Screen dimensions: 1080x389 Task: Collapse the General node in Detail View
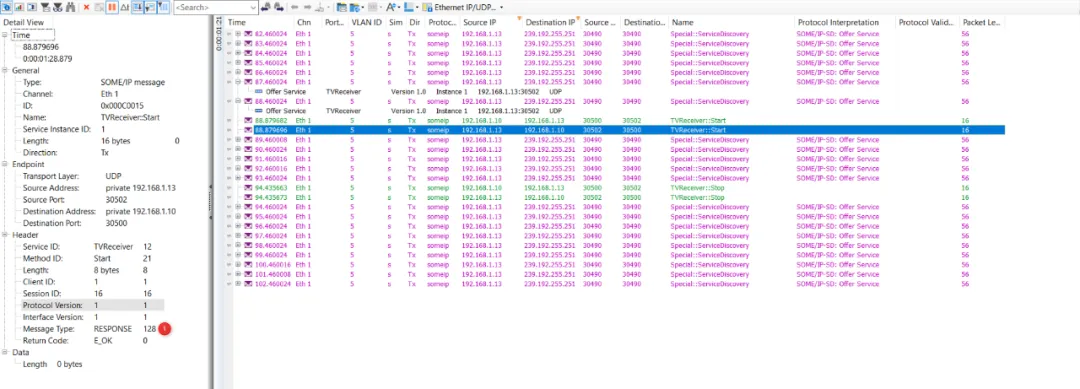[6, 70]
